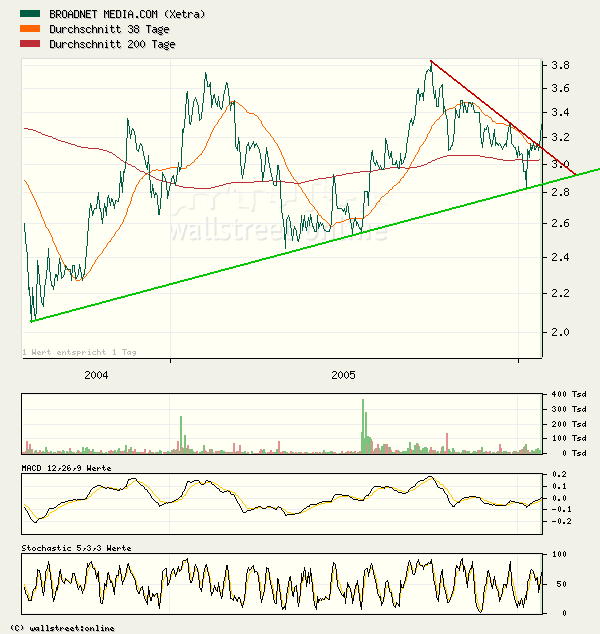Image resolution: width=600 pixels, height=634 pixels.
Task: Click the 2004 year label on time axis
Action: point(96,375)
